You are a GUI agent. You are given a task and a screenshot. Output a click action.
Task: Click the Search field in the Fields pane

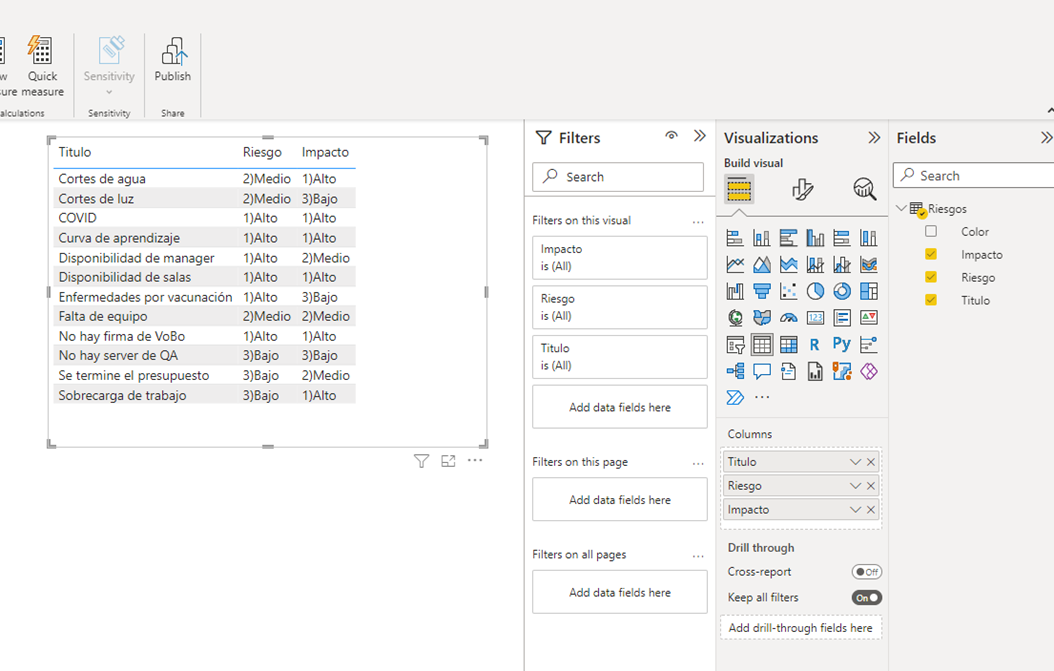(x=972, y=175)
